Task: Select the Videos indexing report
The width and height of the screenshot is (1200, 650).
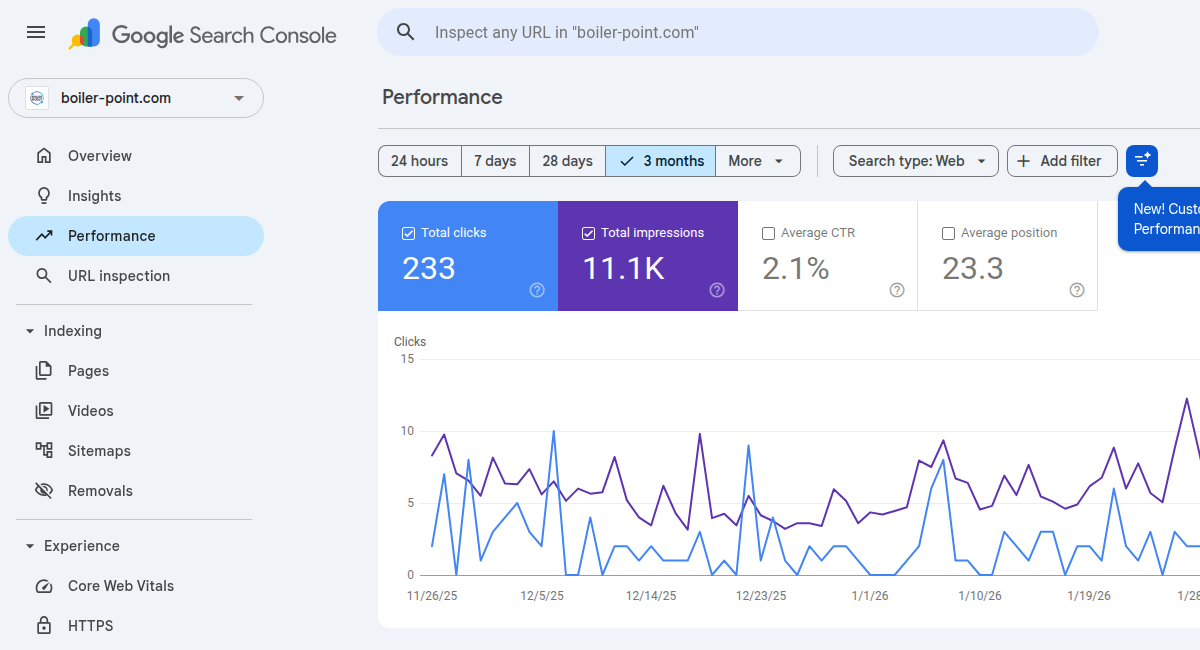Action: click(89, 410)
